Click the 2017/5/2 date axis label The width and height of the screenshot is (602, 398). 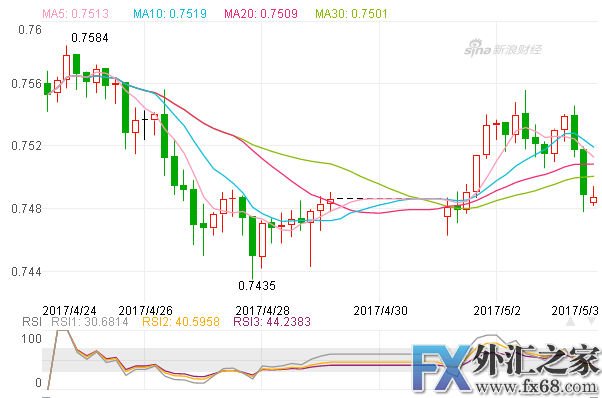click(x=497, y=310)
